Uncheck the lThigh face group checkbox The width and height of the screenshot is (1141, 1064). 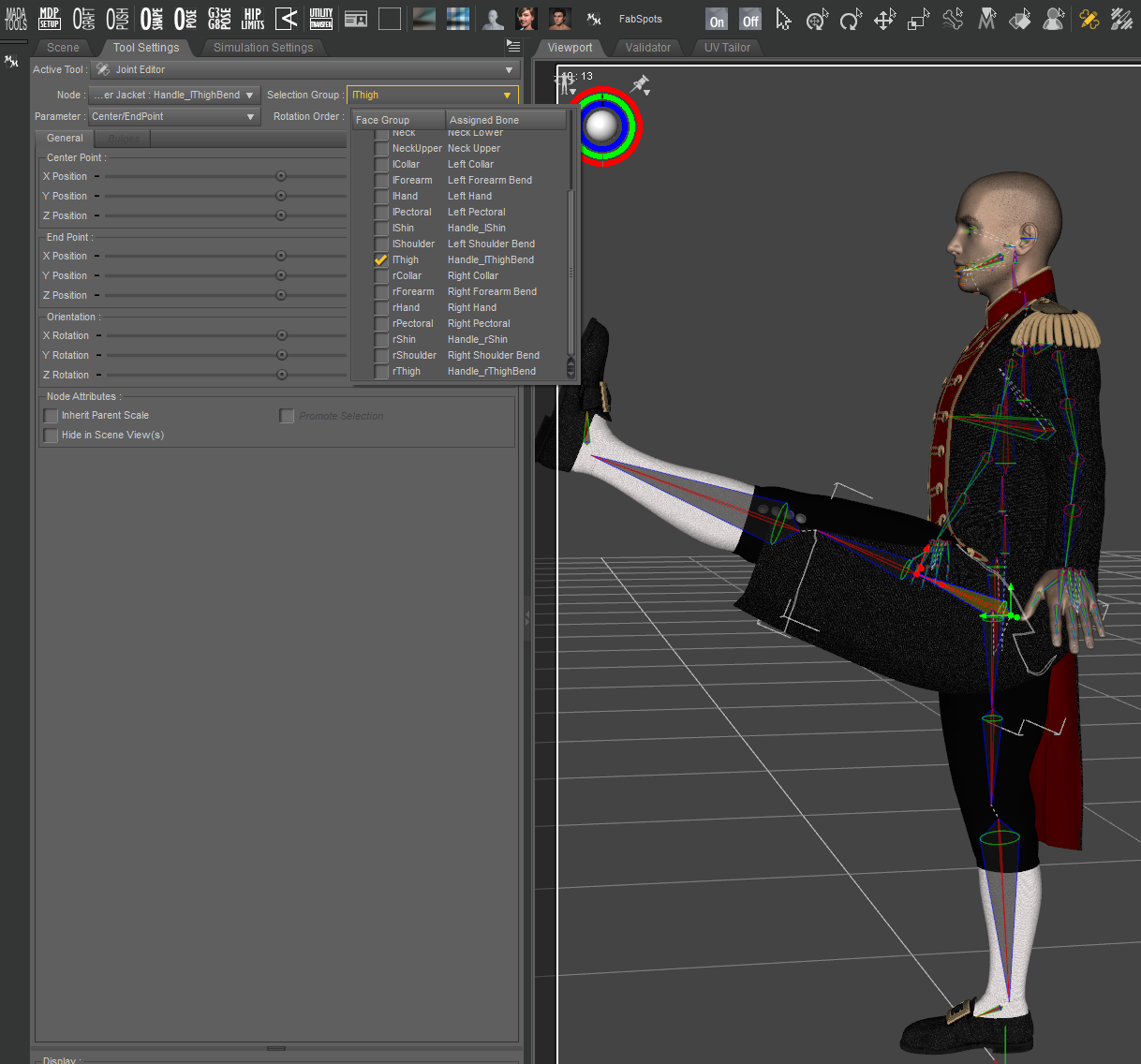(381, 260)
